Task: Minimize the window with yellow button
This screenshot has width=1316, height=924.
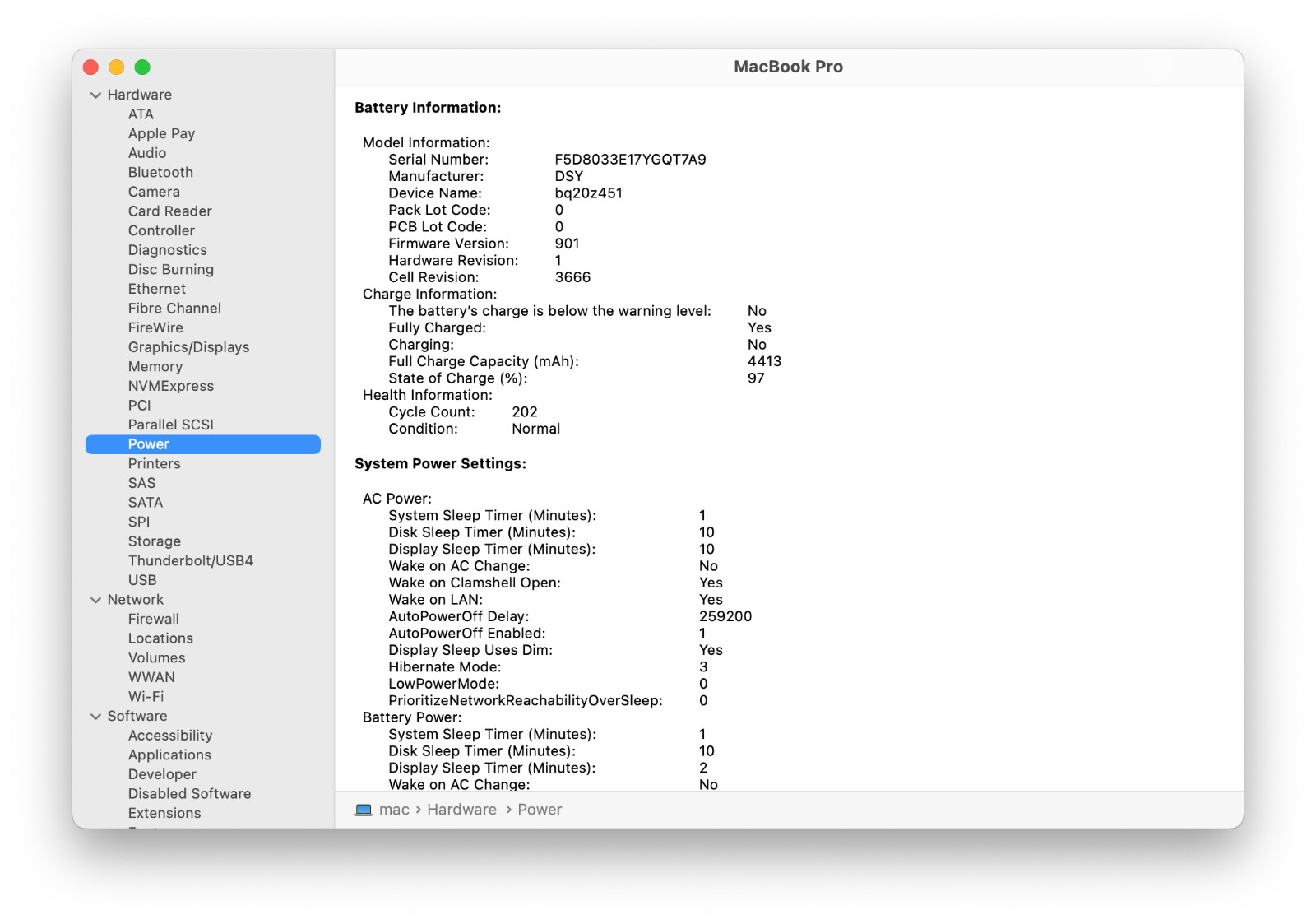Action: [x=117, y=67]
